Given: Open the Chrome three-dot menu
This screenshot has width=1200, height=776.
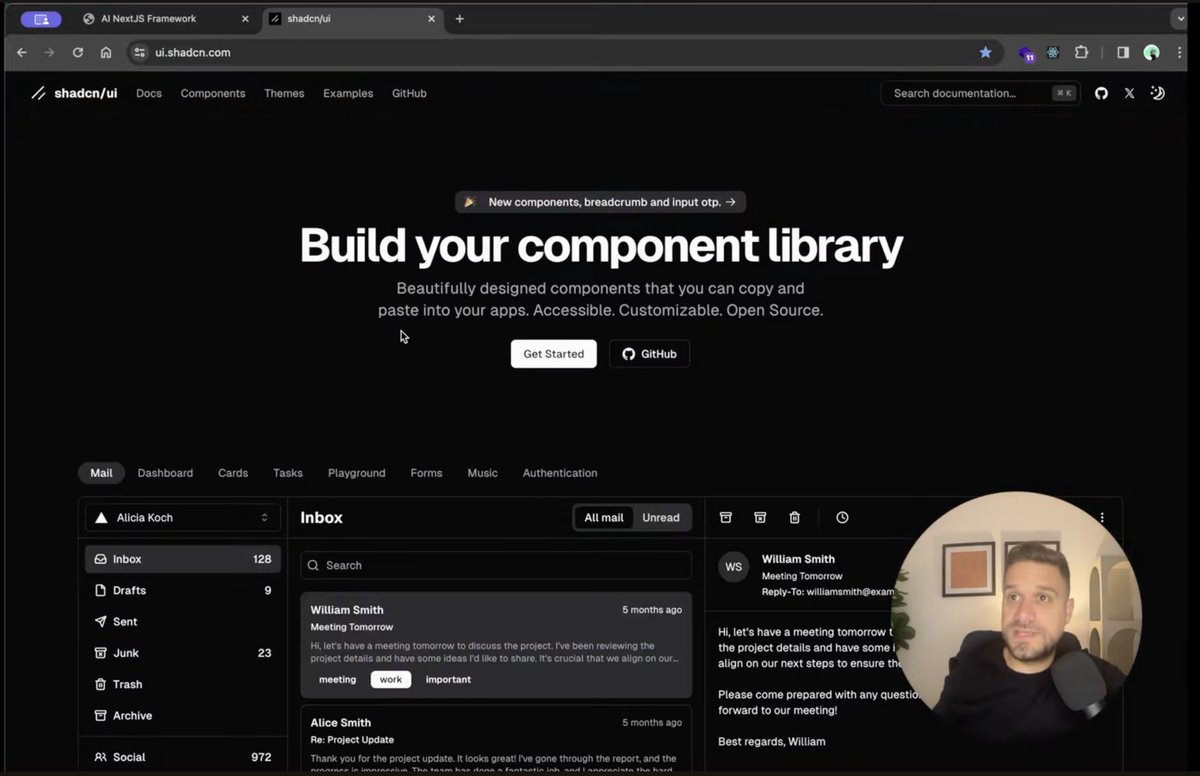Looking at the screenshot, I should [1180, 52].
